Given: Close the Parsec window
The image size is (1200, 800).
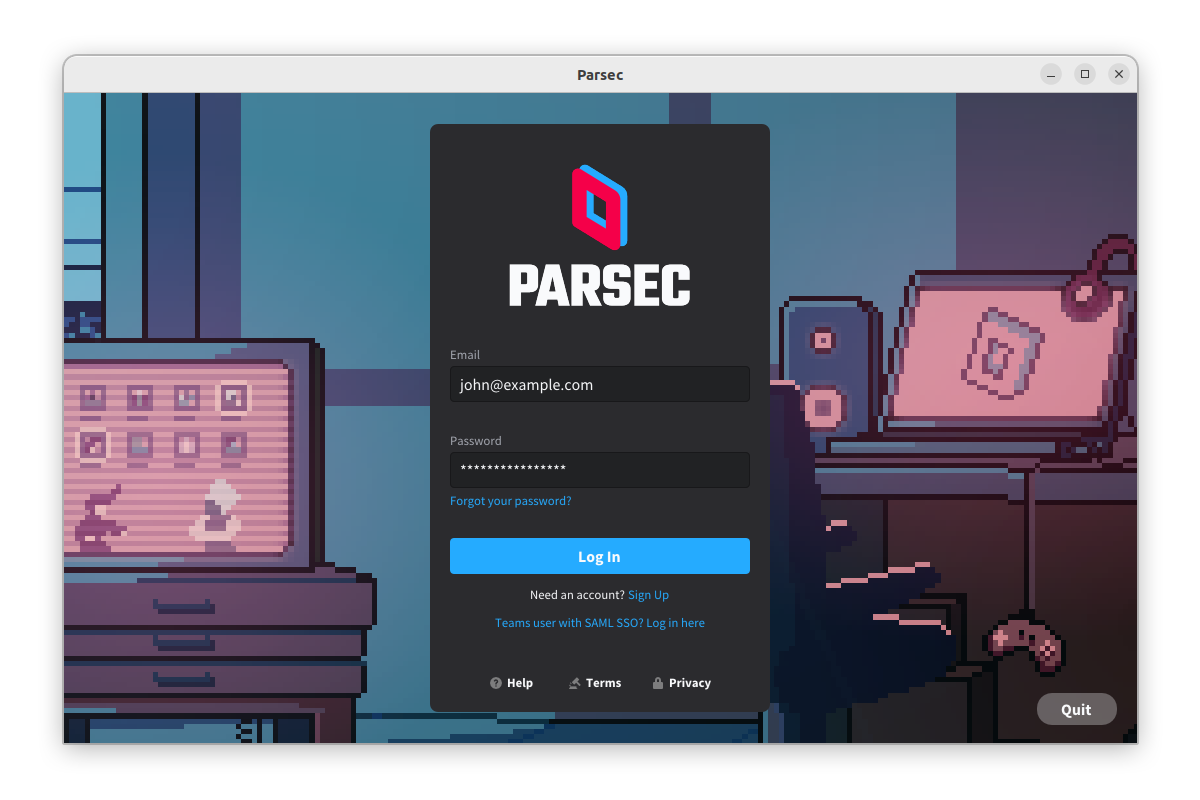Looking at the screenshot, I should 1119,74.
